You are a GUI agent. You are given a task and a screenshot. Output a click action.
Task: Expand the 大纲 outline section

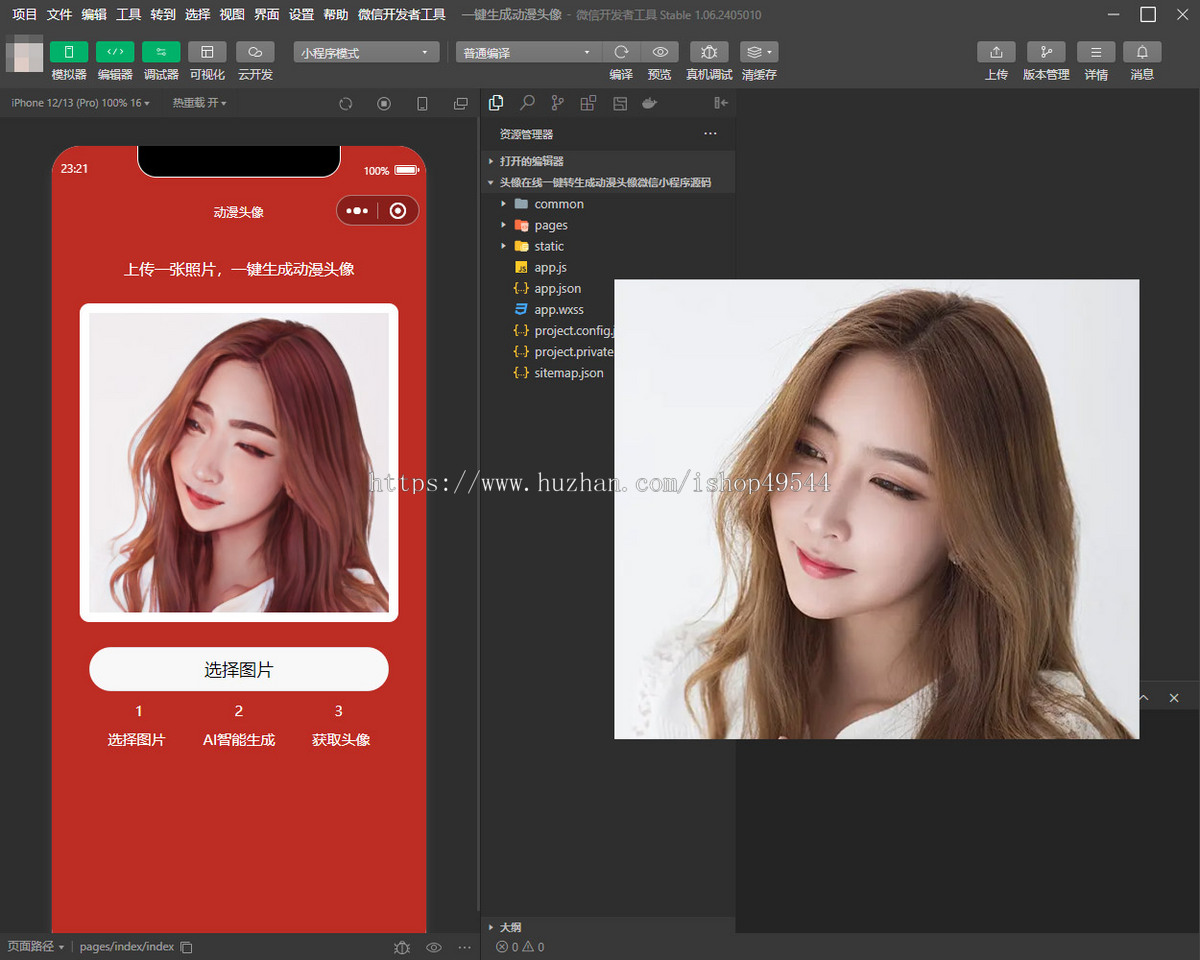pyautogui.click(x=608, y=927)
